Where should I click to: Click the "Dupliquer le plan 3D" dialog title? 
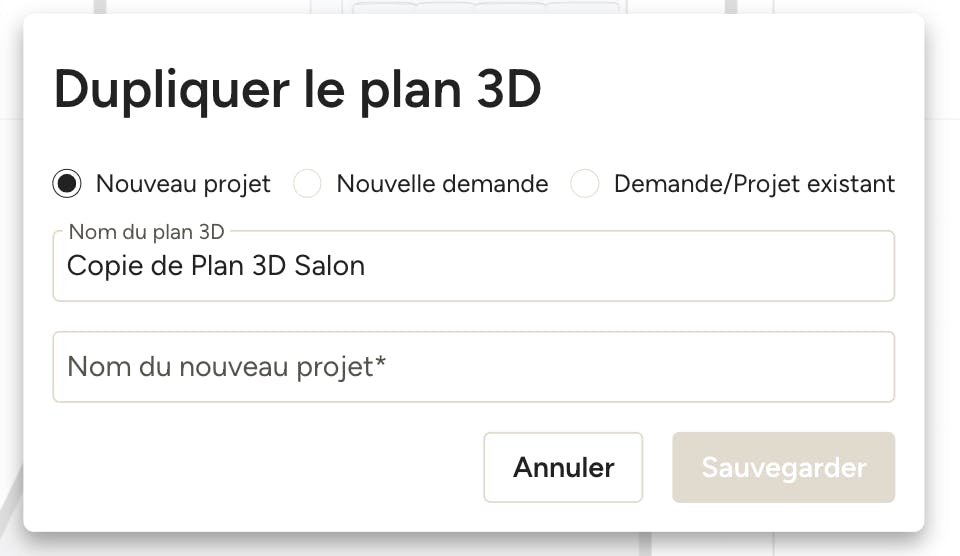click(x=298, y=90)
